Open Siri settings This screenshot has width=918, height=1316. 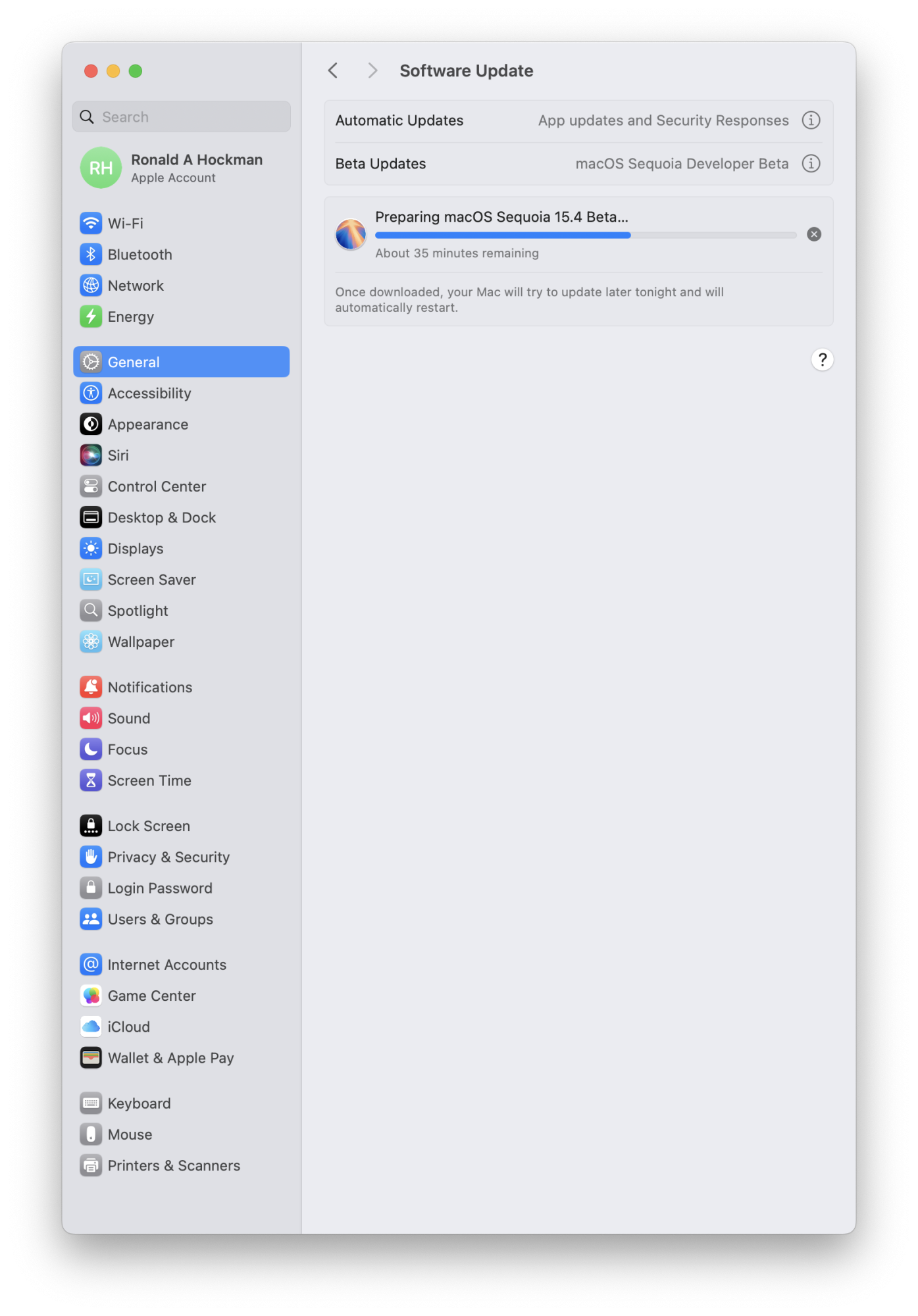[181, 455]
